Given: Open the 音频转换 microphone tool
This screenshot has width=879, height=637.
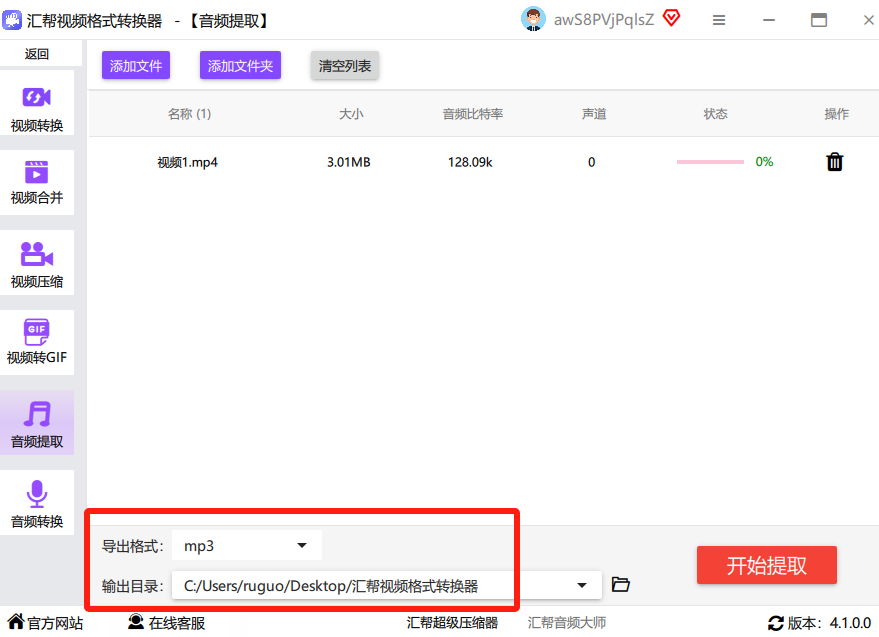Looking at the screenshot, I should point(36,502).
